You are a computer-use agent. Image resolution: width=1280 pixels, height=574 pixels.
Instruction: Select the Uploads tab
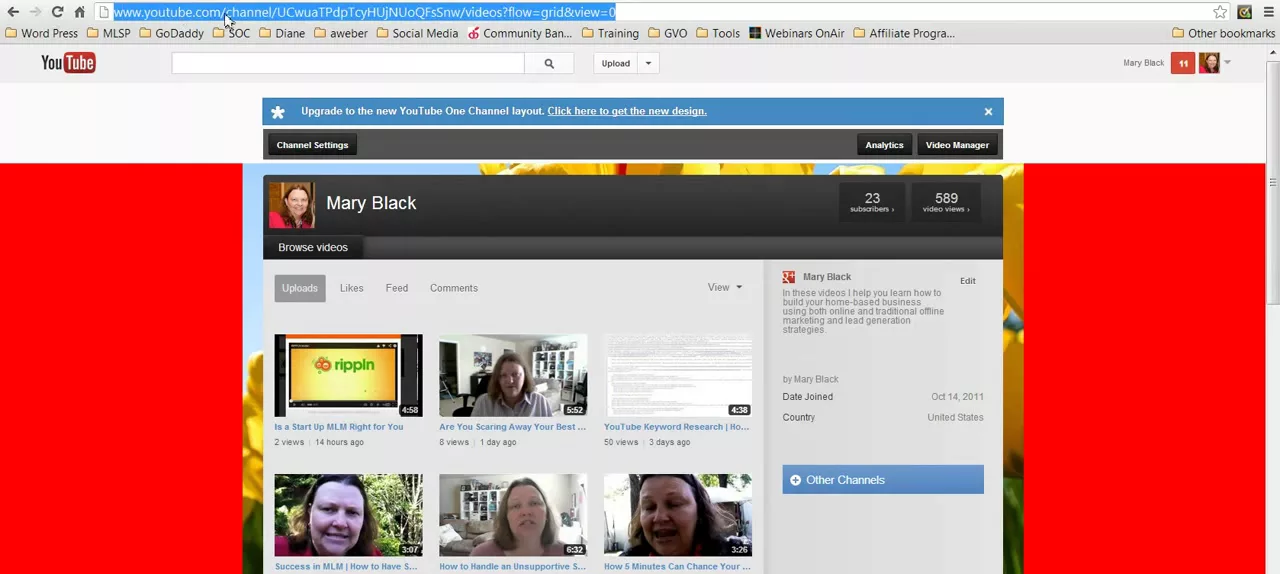click(x=300, y=288)
